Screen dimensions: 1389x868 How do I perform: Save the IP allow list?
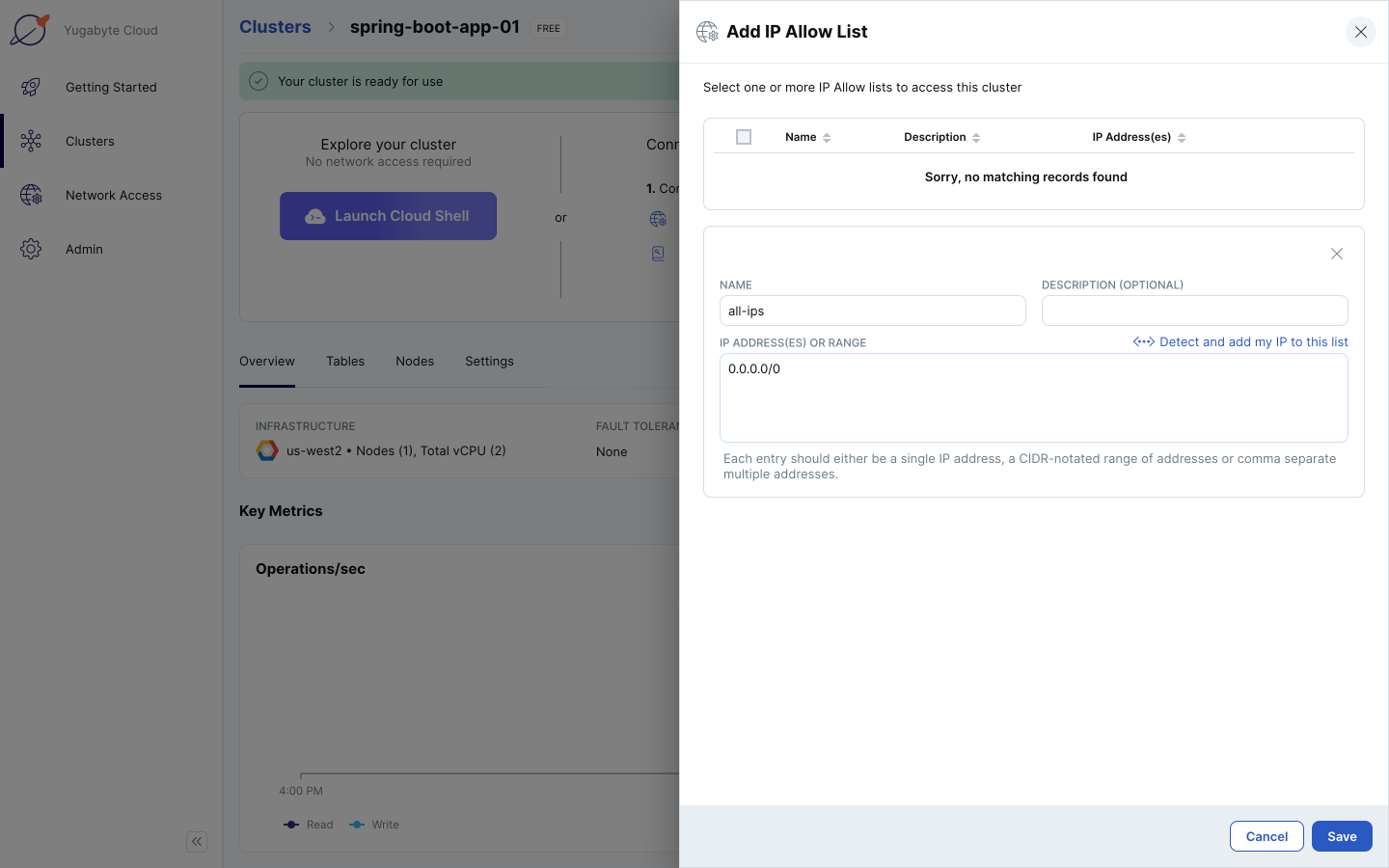pyautogui.click(x=1341, y=836)
